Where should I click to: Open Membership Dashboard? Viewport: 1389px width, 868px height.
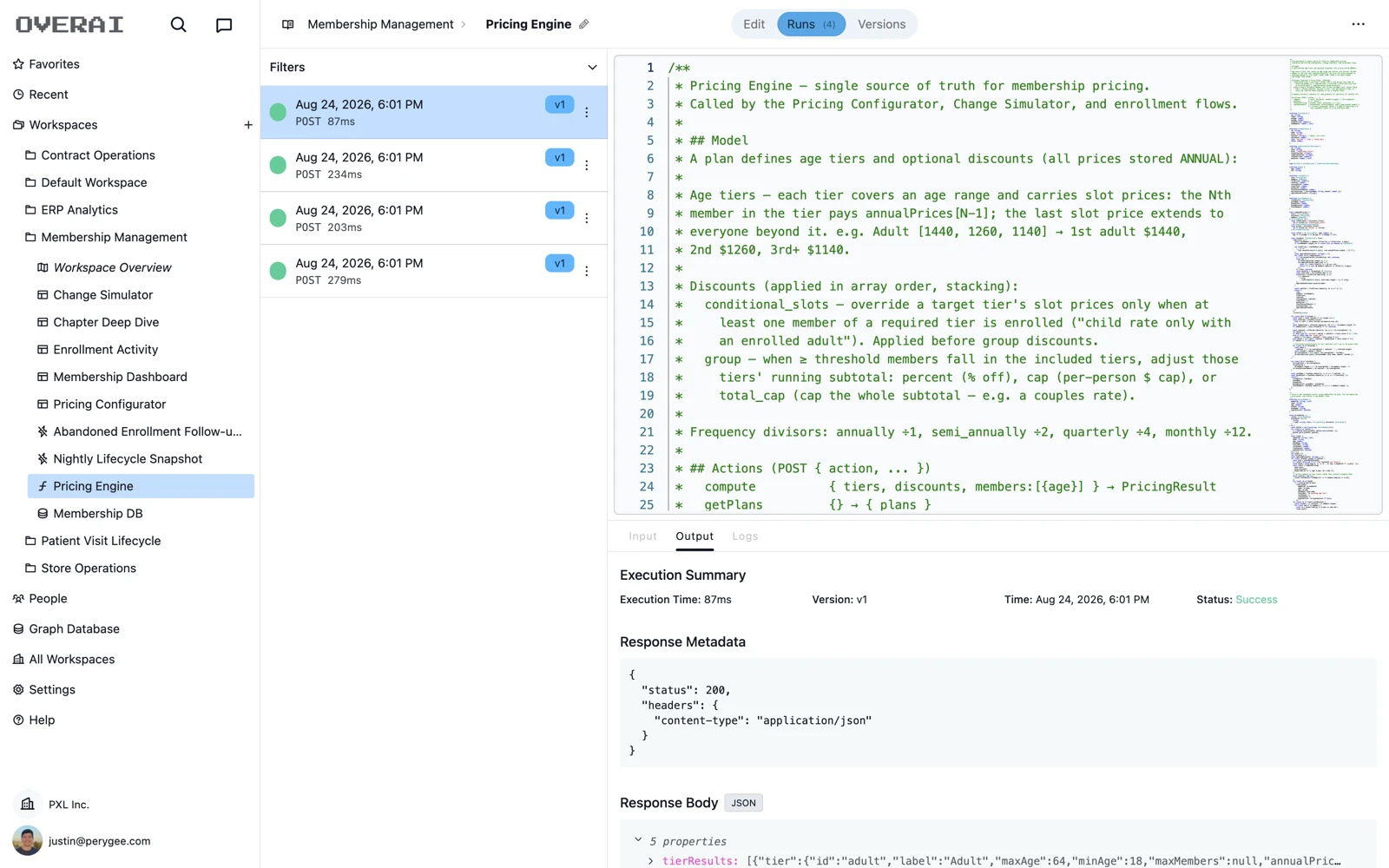(120, 377)
